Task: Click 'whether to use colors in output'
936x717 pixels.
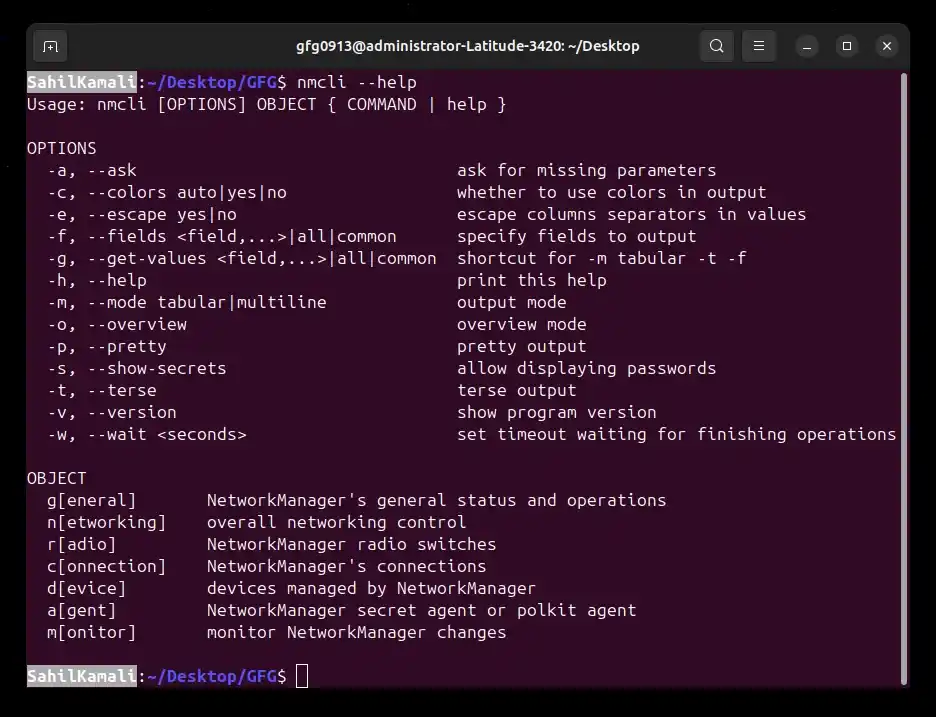Action: click(611, 192)
